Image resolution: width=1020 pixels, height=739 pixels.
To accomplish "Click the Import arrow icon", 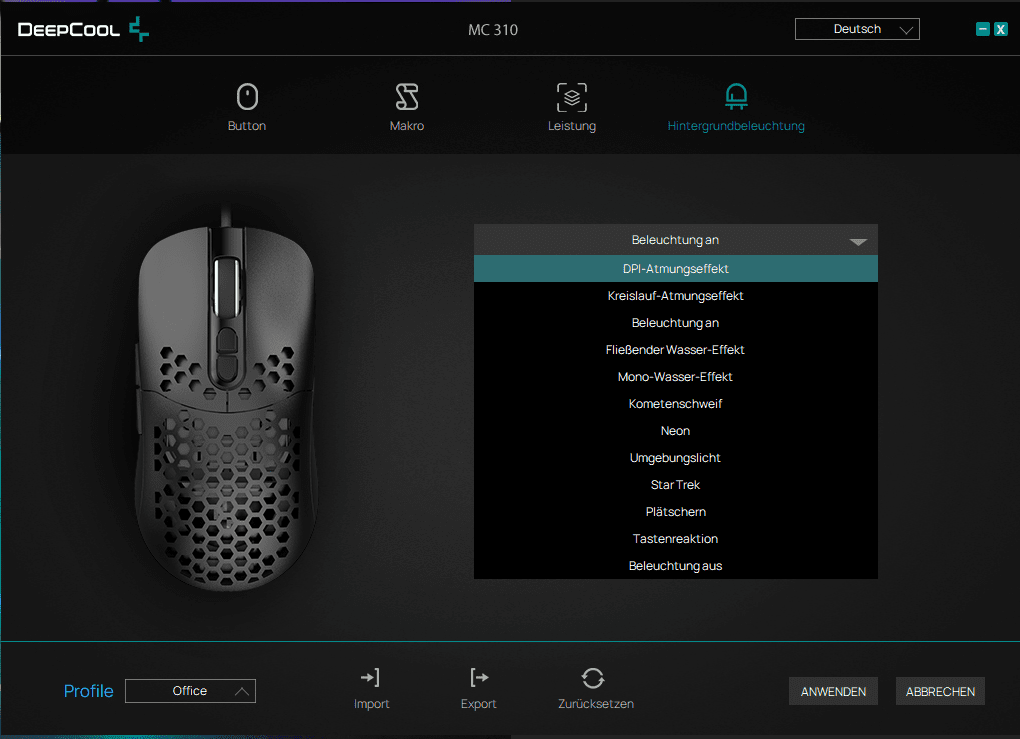I will click(371, 677).
